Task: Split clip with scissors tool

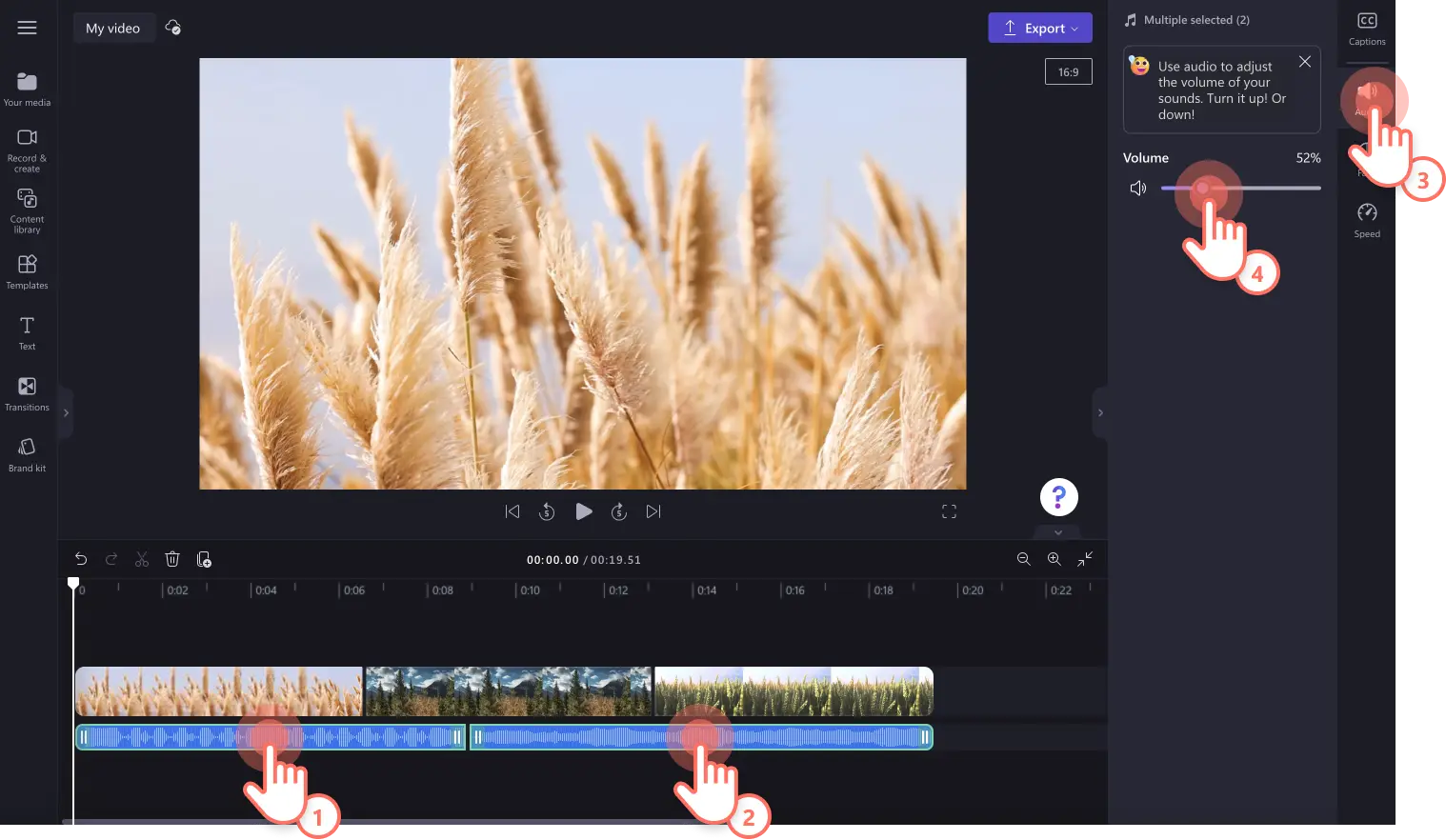Action: (142, 559)
